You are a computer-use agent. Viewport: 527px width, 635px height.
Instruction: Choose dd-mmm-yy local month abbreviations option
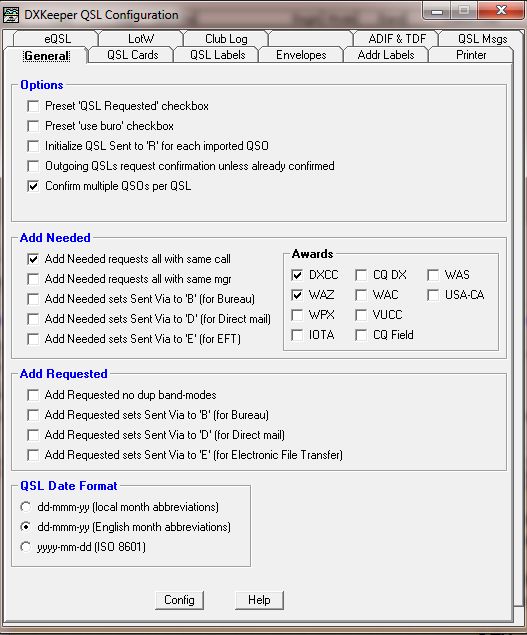coord(26,507)
